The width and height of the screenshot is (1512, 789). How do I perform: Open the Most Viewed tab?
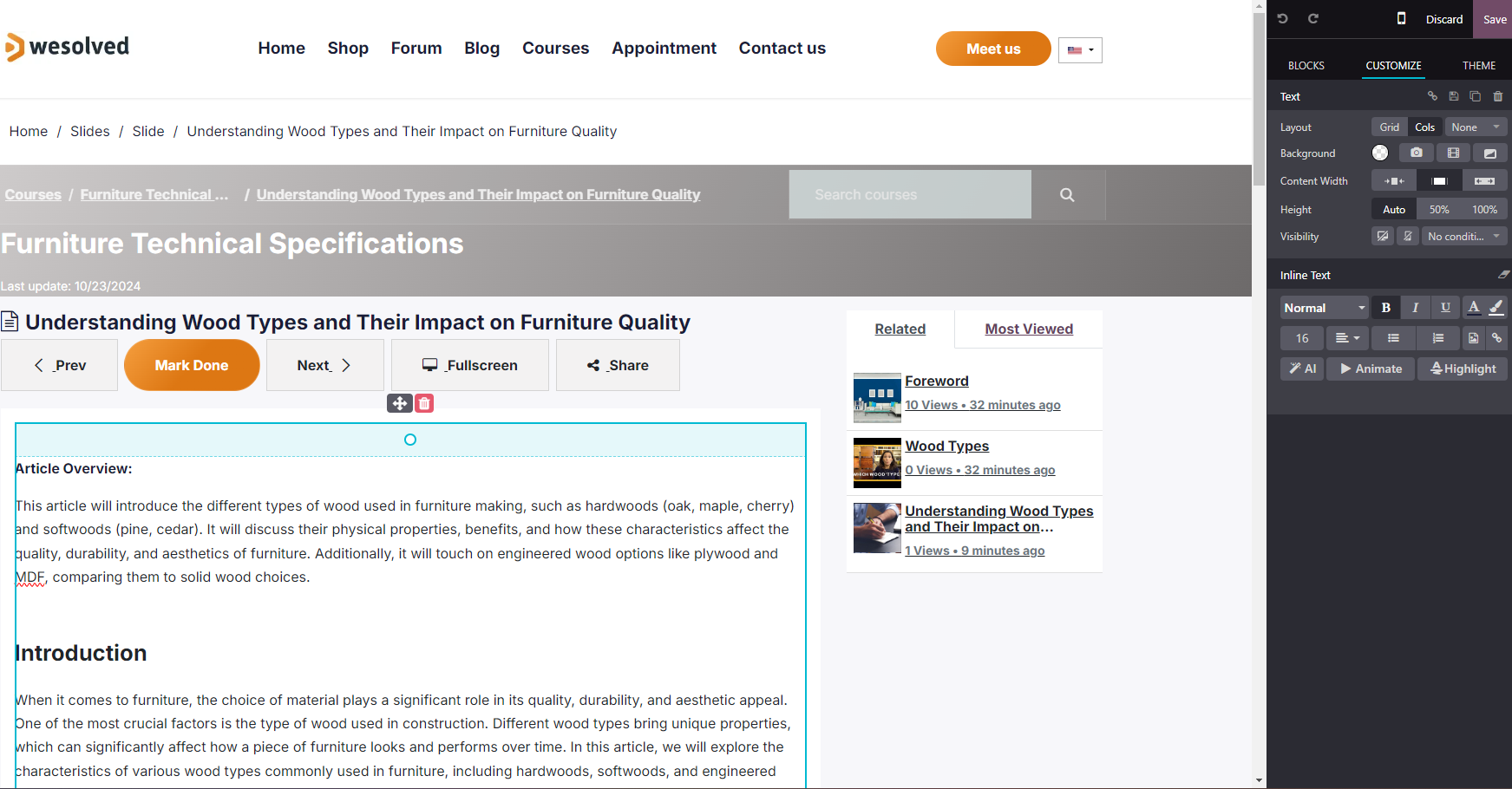coord(1029,329)
